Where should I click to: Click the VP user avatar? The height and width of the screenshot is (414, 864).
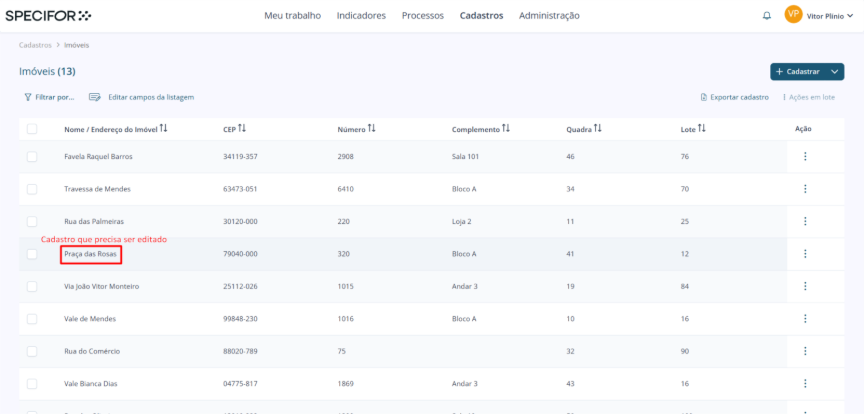pyautogui.click(x=793, y=15)
